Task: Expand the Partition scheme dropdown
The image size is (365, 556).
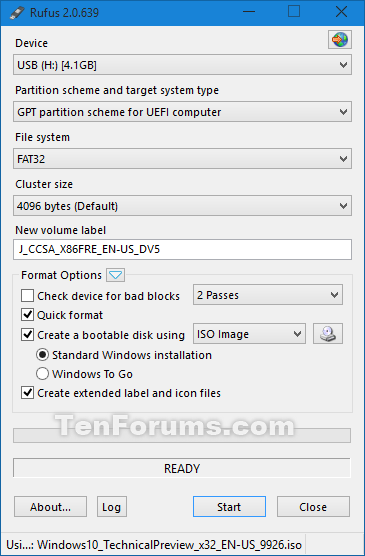Action: coord(182,112)
